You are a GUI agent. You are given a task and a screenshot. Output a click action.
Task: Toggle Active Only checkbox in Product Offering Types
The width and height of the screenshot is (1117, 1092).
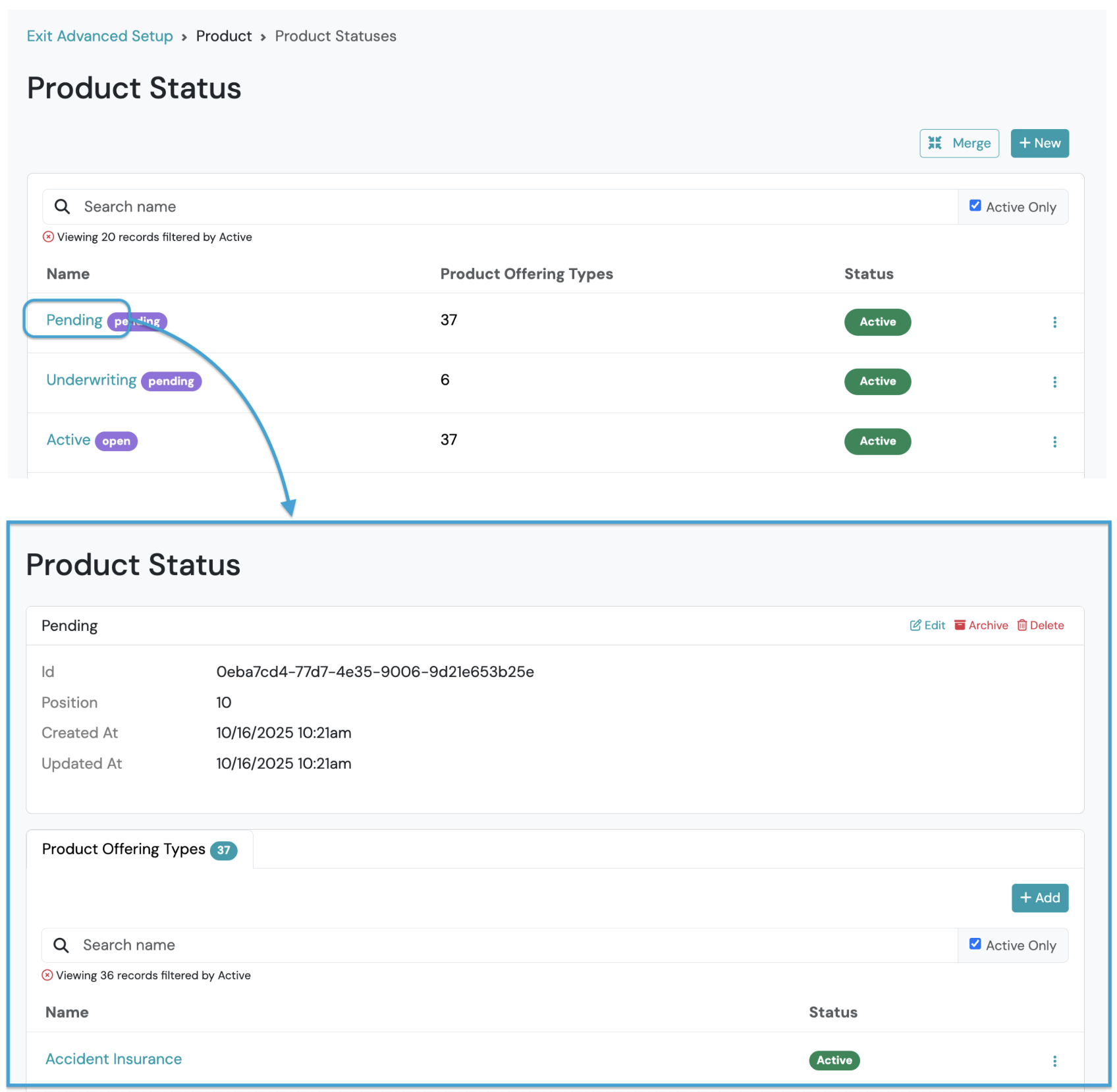[975, 944]
